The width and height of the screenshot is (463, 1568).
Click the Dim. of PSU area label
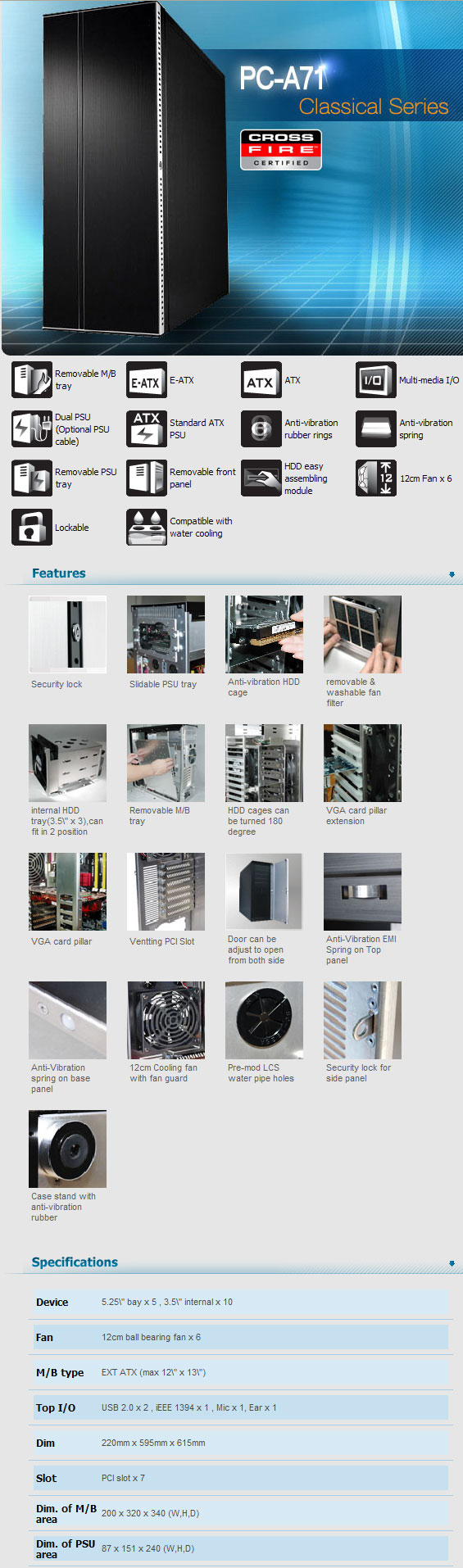pos(66,1549)
